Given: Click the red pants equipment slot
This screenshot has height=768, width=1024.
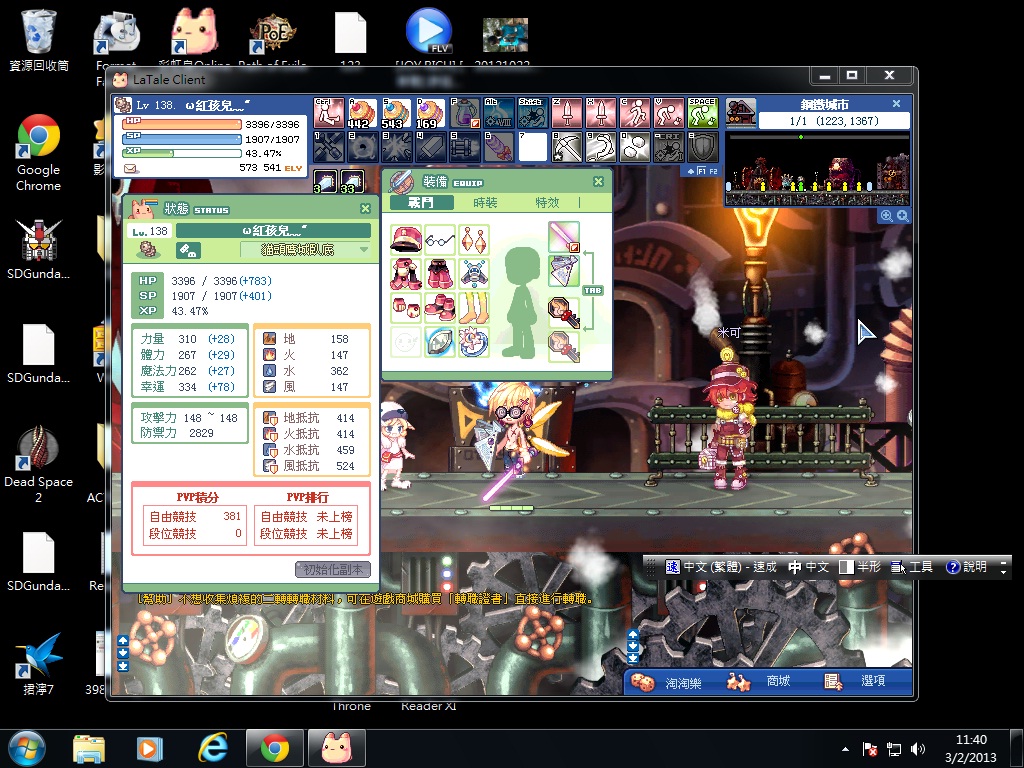Looking at the screenshot, I should [440, 273].
